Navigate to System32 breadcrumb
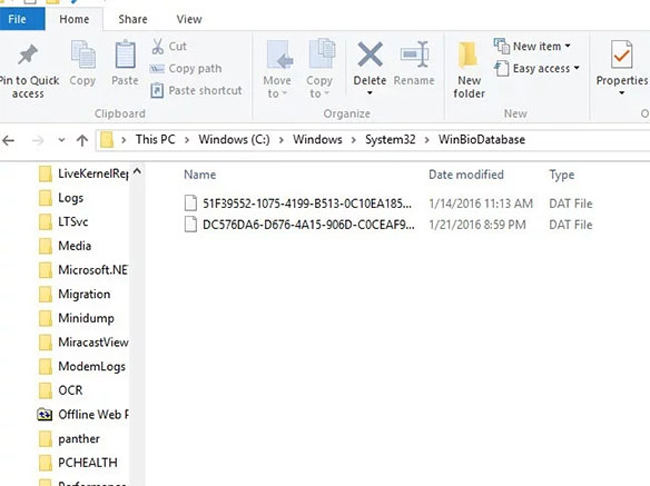650x486 pixels. 390,140
